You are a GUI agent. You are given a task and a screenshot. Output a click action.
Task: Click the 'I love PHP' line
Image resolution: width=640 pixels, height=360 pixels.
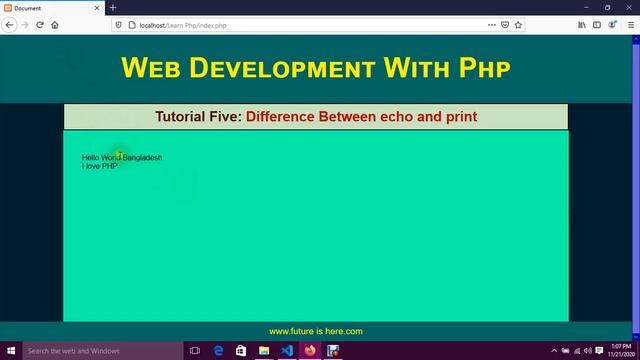click(99, 166)
